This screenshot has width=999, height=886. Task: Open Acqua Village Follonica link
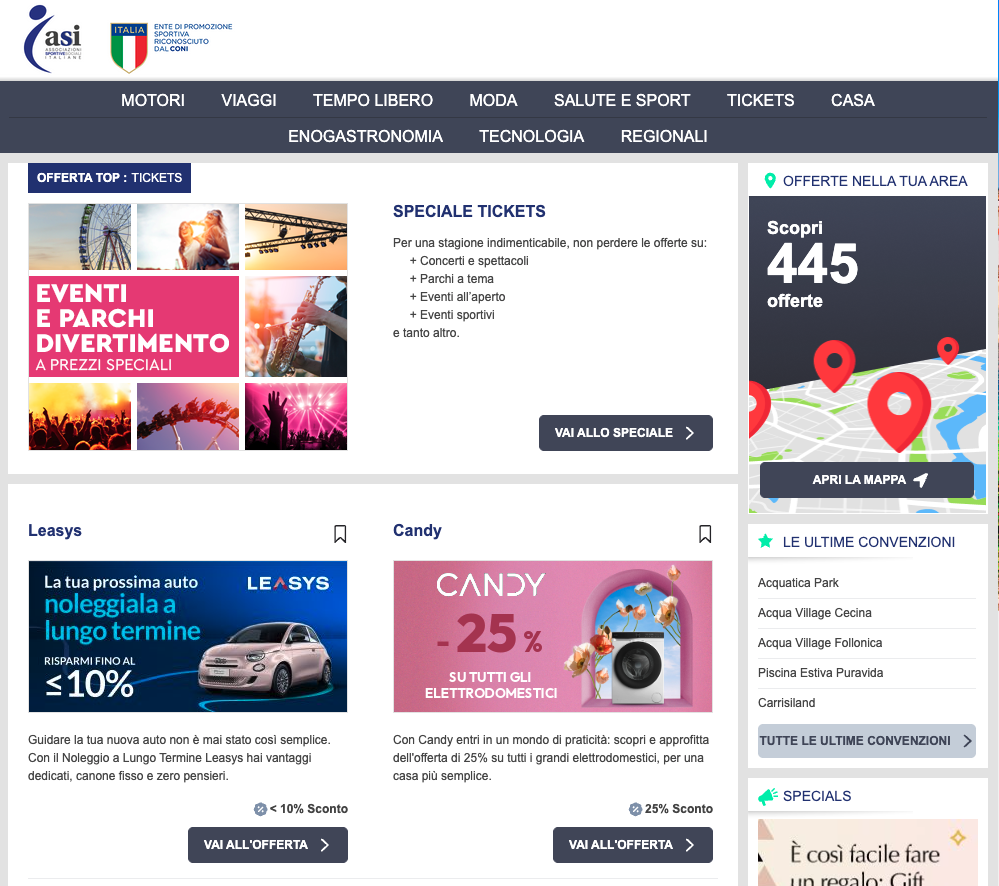[x=819, y=643]
